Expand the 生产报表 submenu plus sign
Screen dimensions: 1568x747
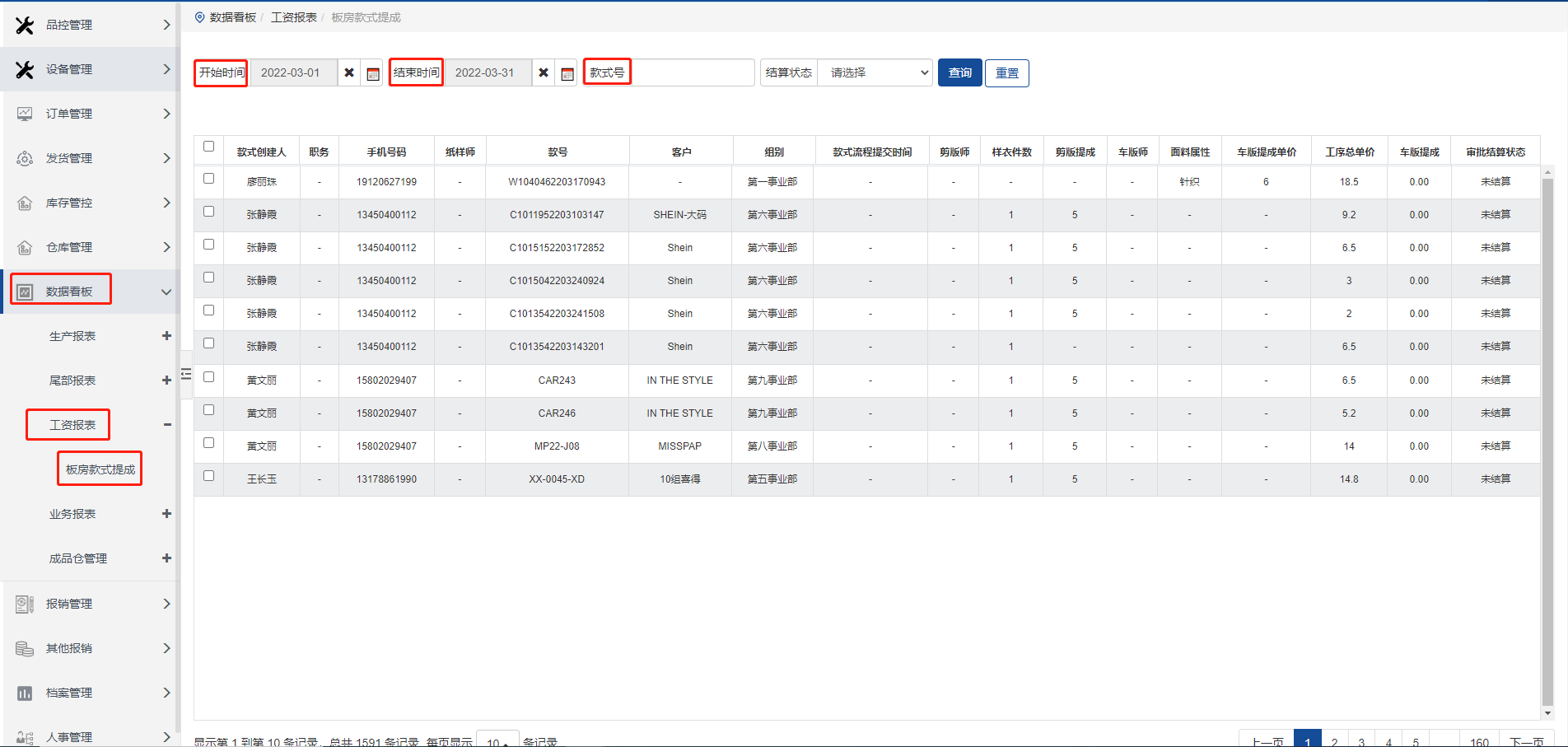[166, 336]
